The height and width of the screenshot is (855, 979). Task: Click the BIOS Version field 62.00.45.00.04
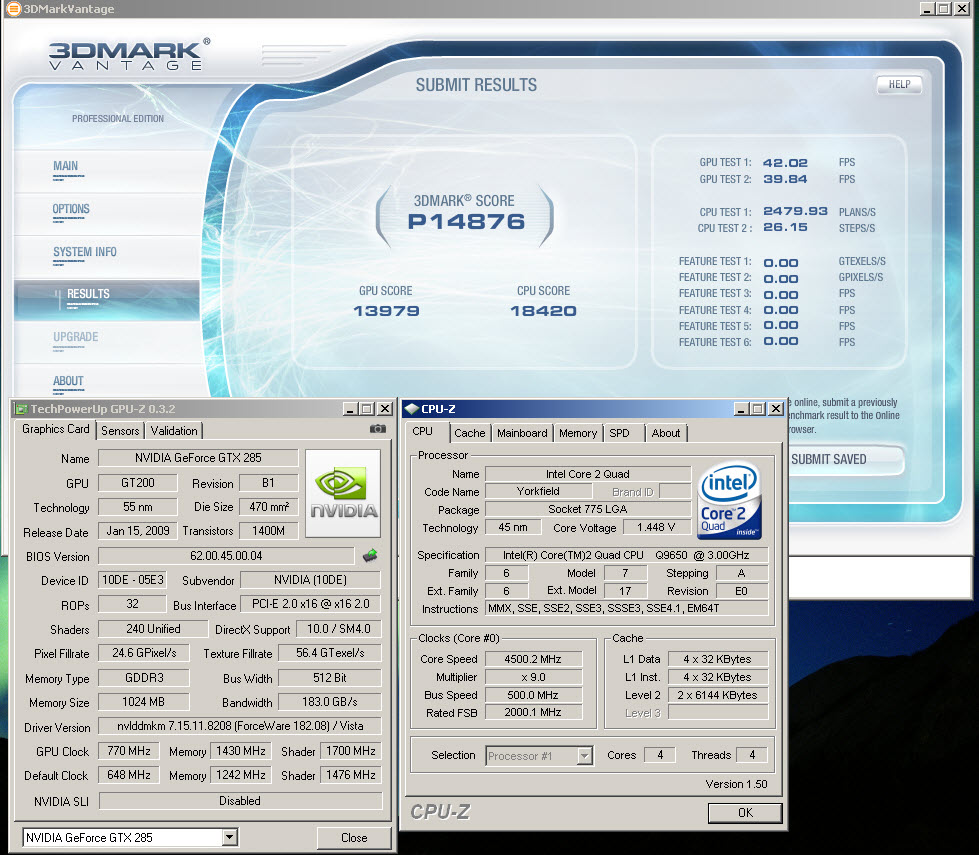pos(226,556)
